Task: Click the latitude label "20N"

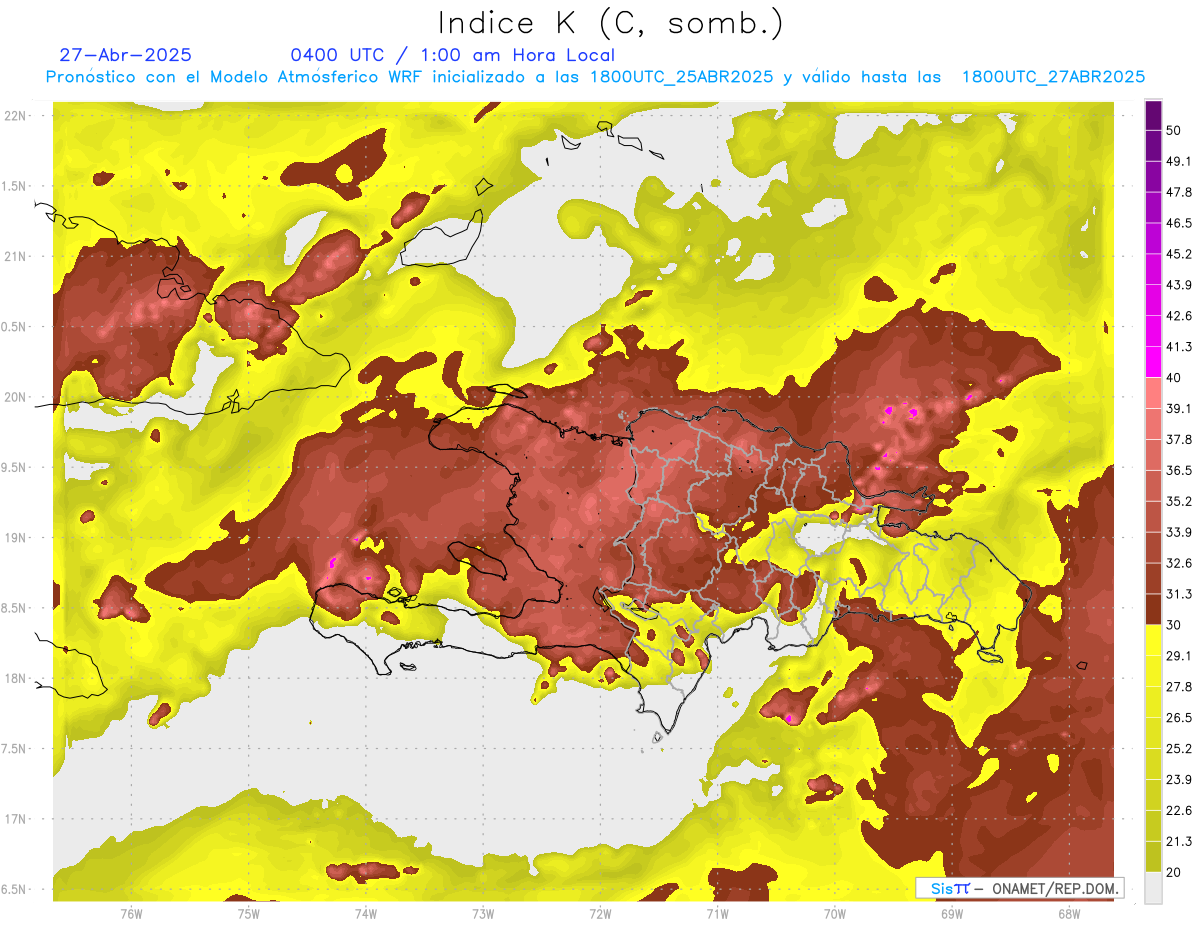Action: (x=16, y=397)
